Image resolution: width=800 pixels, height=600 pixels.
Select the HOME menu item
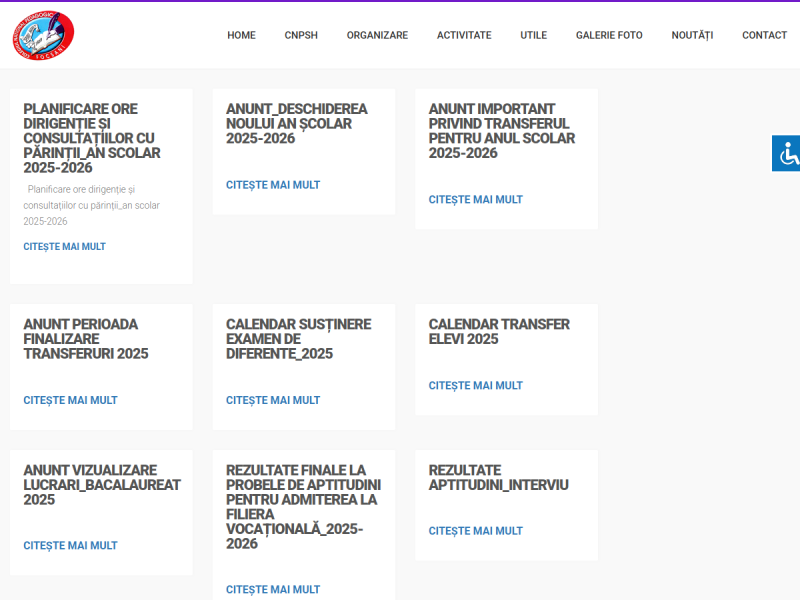(x=241, y=35)
